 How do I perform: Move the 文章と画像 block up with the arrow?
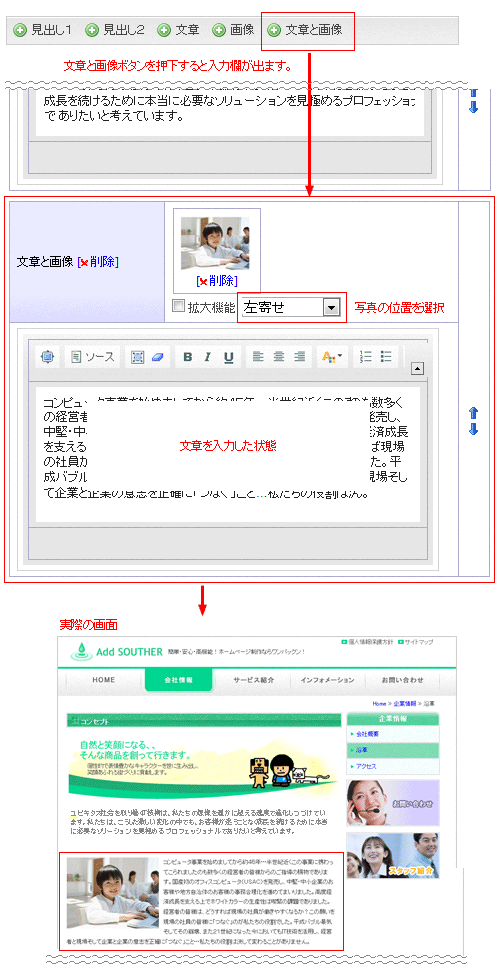pyautogui.click(x=473, y=414)
